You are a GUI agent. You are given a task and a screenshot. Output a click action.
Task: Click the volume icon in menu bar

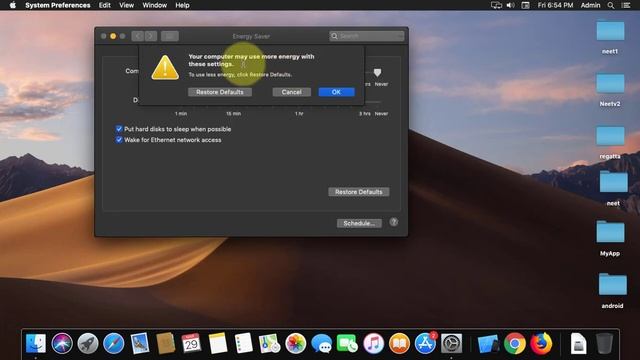511,5
